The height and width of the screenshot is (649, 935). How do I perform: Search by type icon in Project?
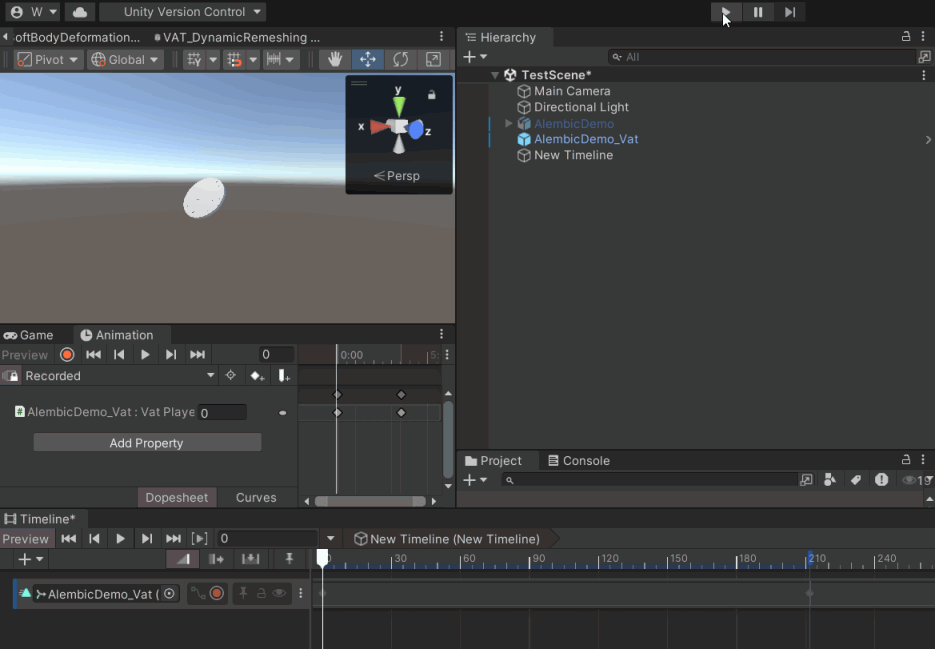[829, 480]
